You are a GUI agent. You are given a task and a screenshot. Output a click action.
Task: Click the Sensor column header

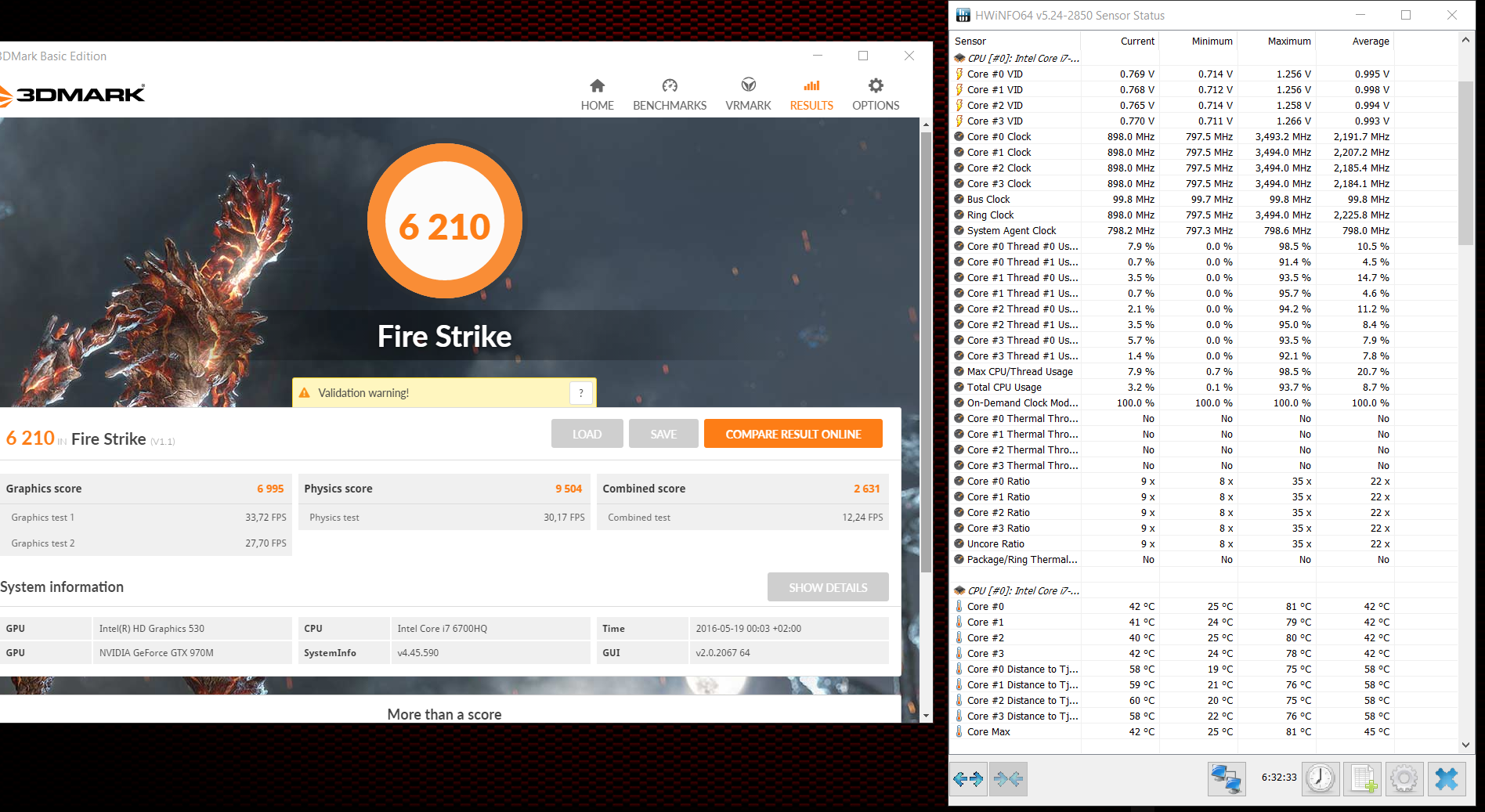tap(1015, 42)
